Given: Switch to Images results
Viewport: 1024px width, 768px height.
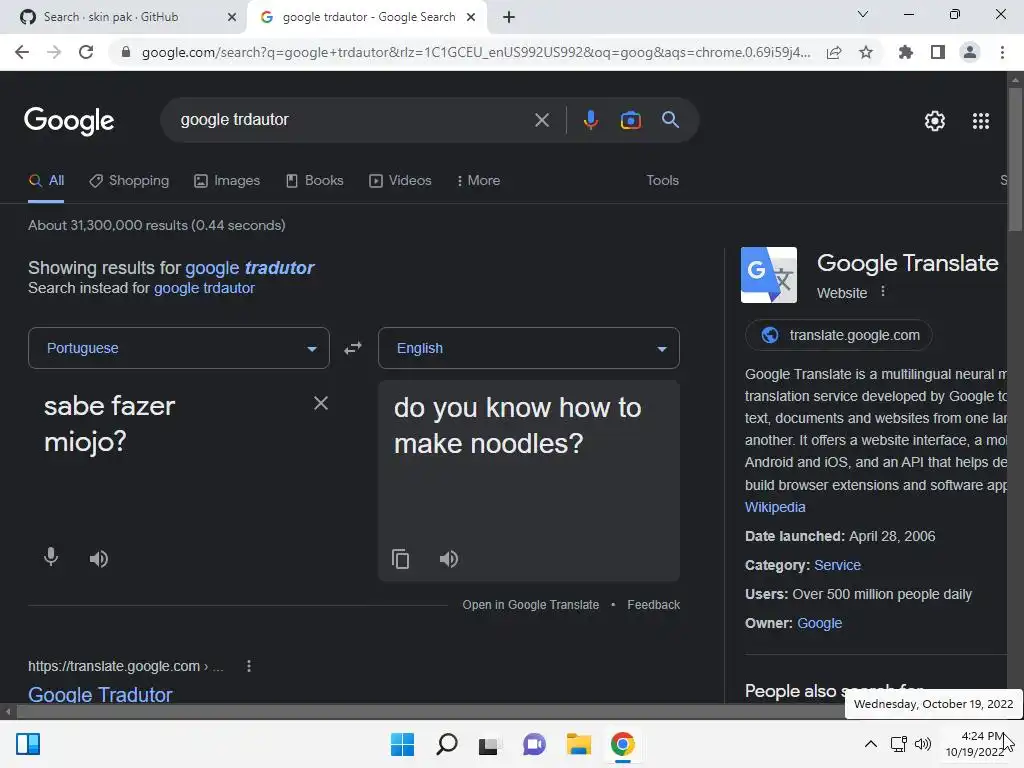Looking at the screenshot, I should (227, 181).
